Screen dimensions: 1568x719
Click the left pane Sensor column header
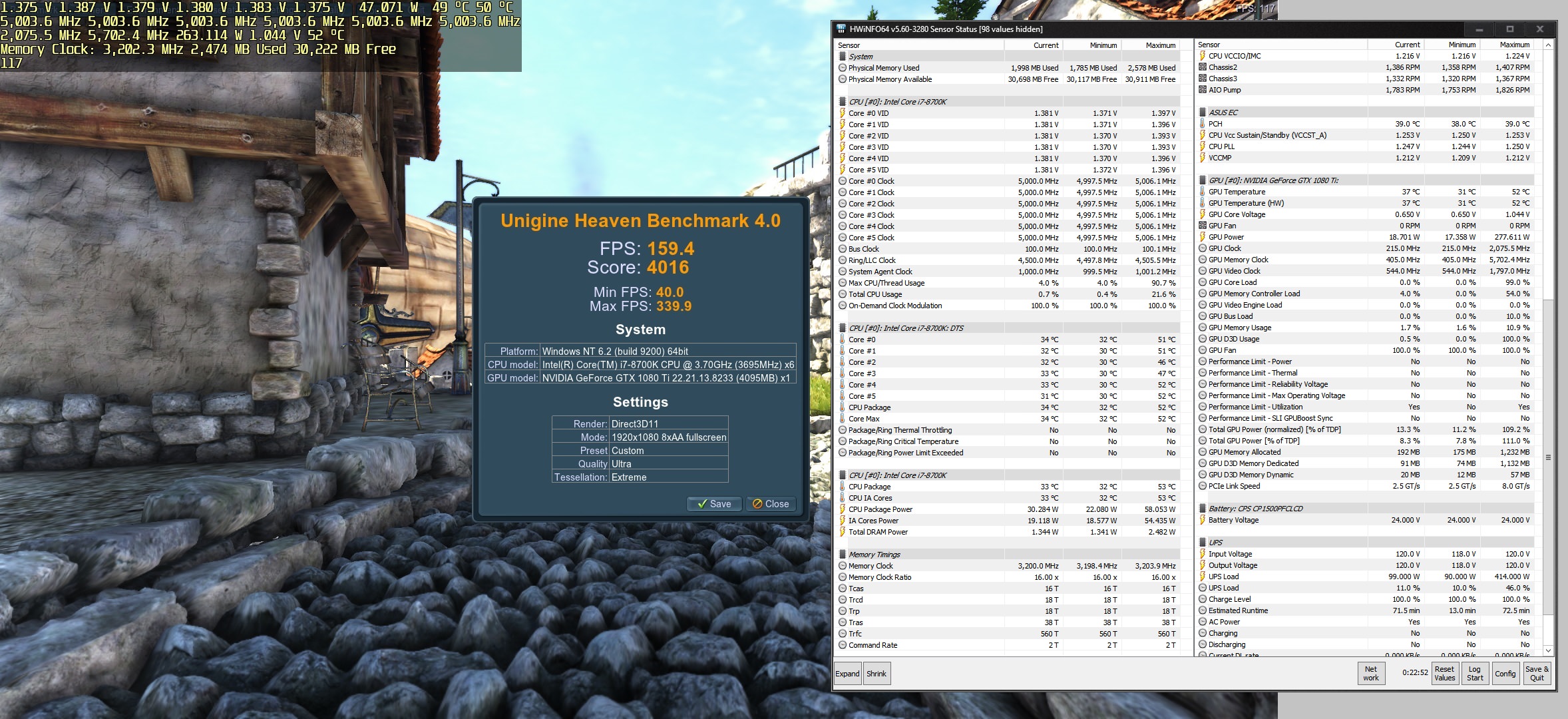[919, 45]
